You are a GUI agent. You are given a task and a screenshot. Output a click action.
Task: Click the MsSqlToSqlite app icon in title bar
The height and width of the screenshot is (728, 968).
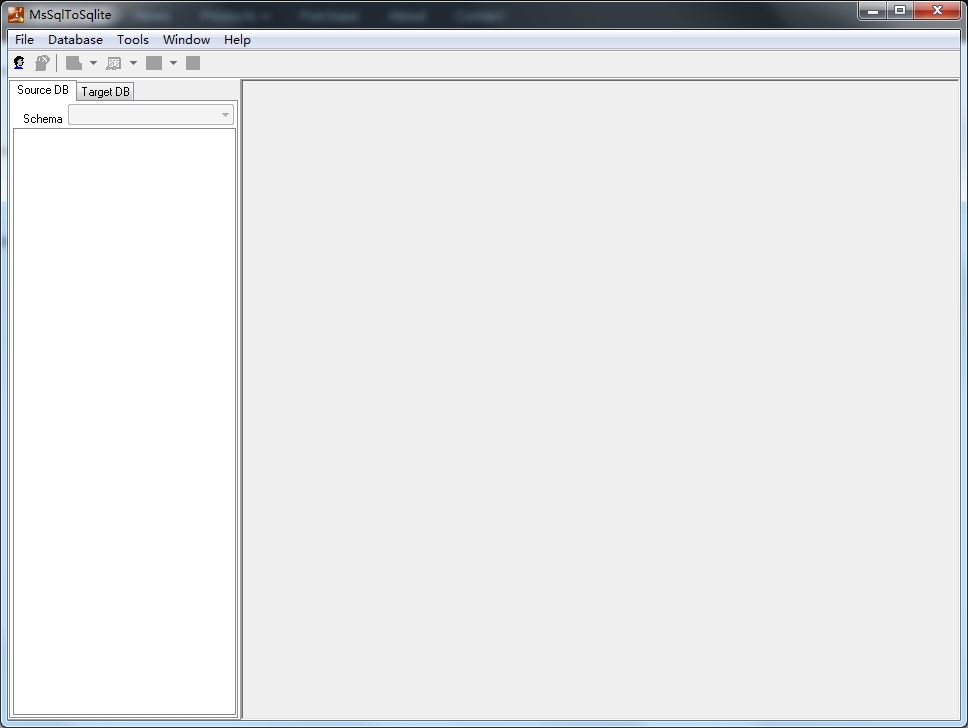click(x=16, y=14)
